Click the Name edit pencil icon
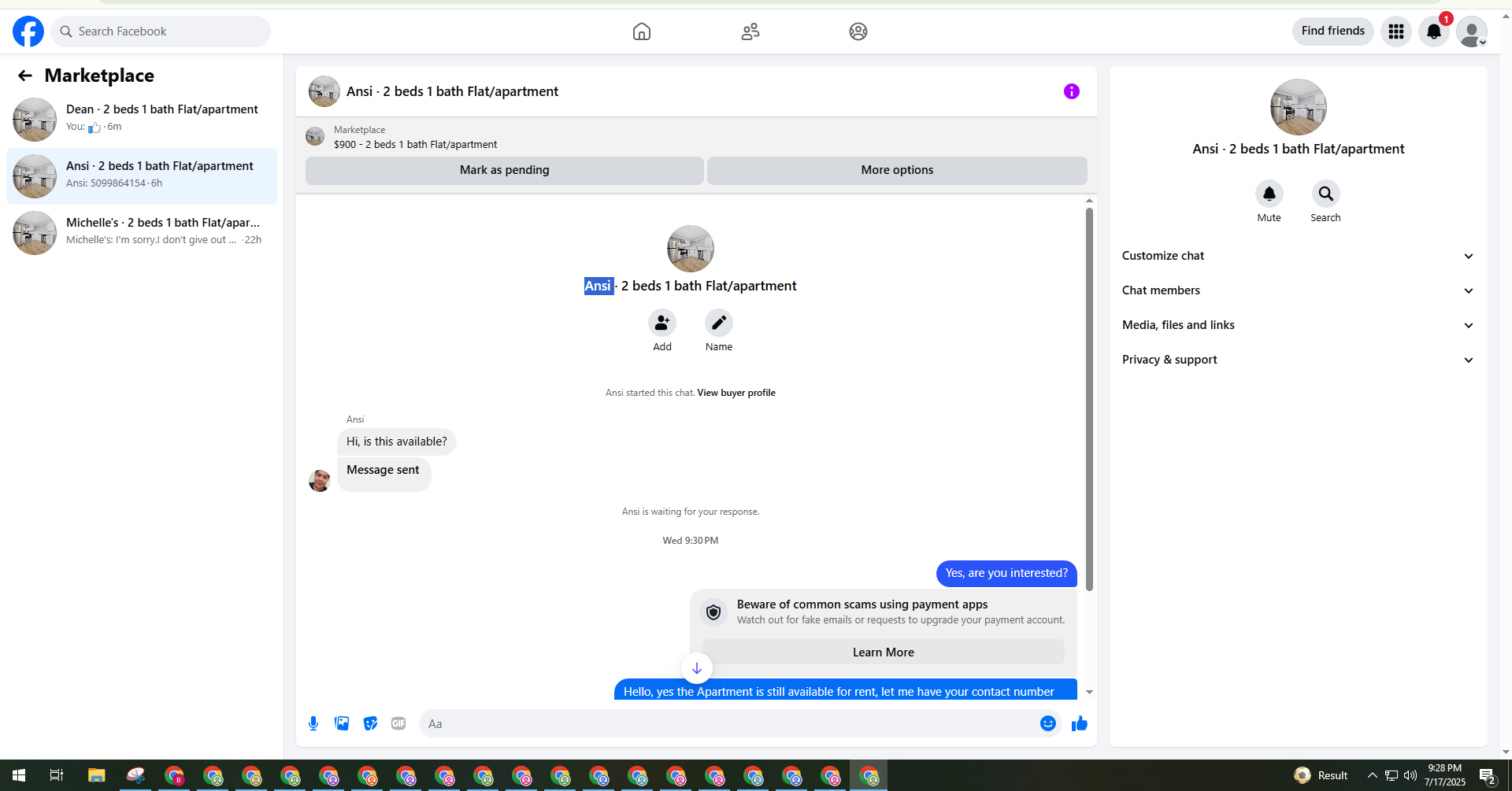This screenshot has width=1512, height=791. click(719, 323)
